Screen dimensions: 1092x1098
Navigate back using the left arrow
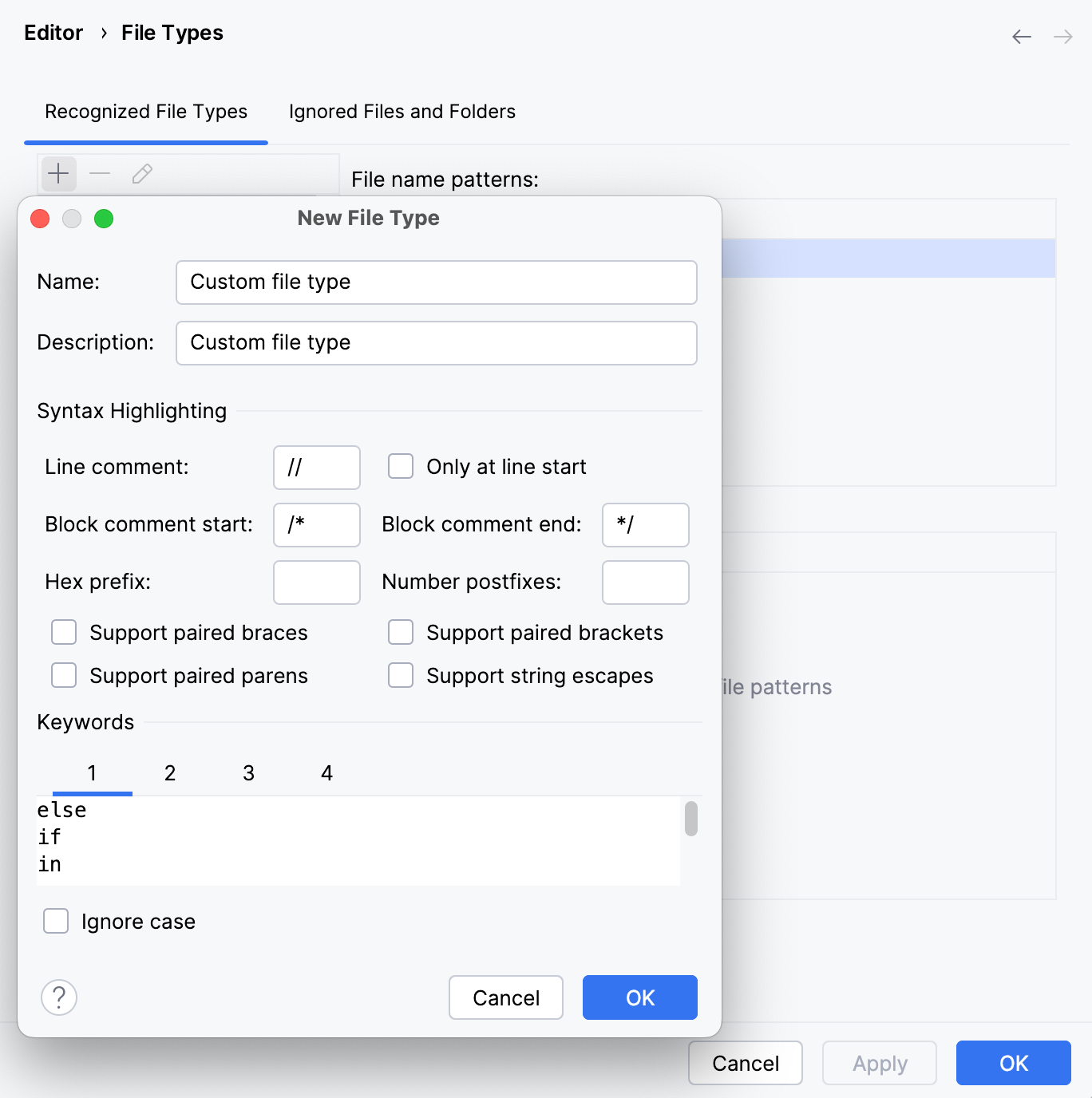tap(1022, 37)
